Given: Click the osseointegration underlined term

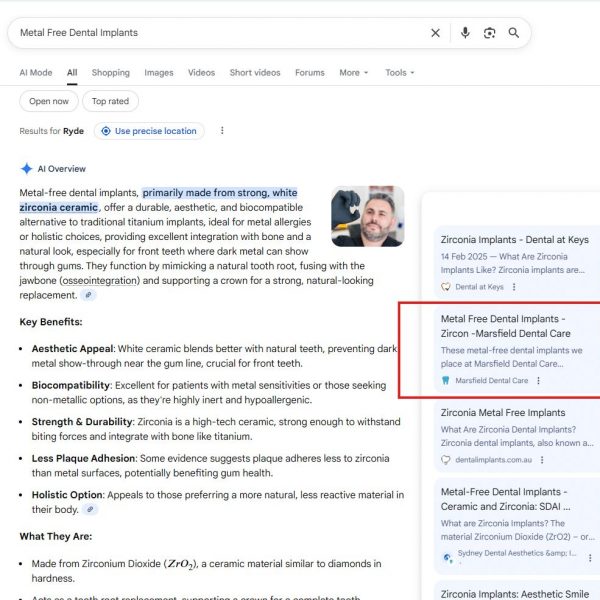Looking at the screenshot, I should pos(100,280).
